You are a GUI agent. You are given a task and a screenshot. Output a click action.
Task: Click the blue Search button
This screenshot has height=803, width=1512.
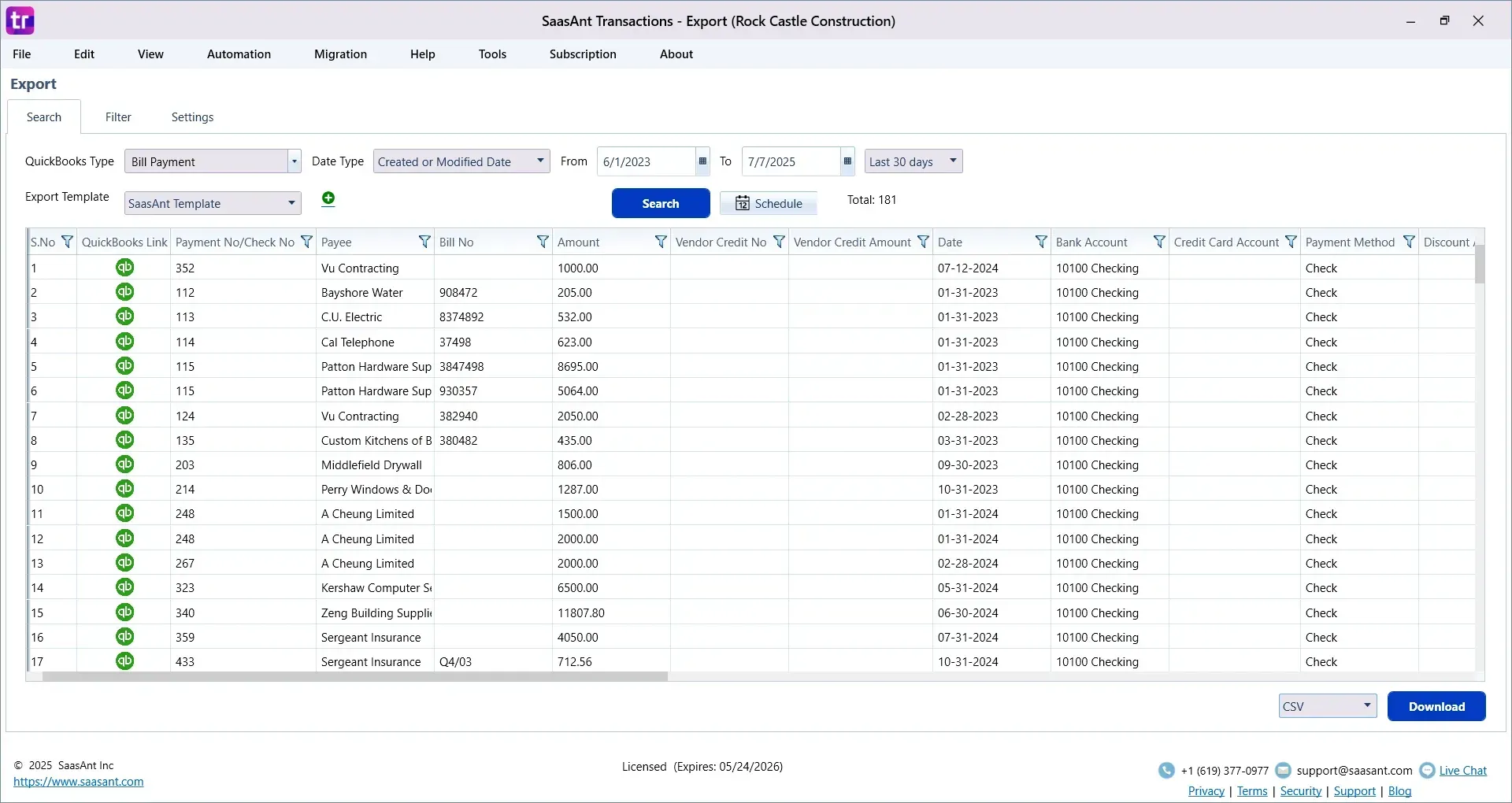point(661,203)
